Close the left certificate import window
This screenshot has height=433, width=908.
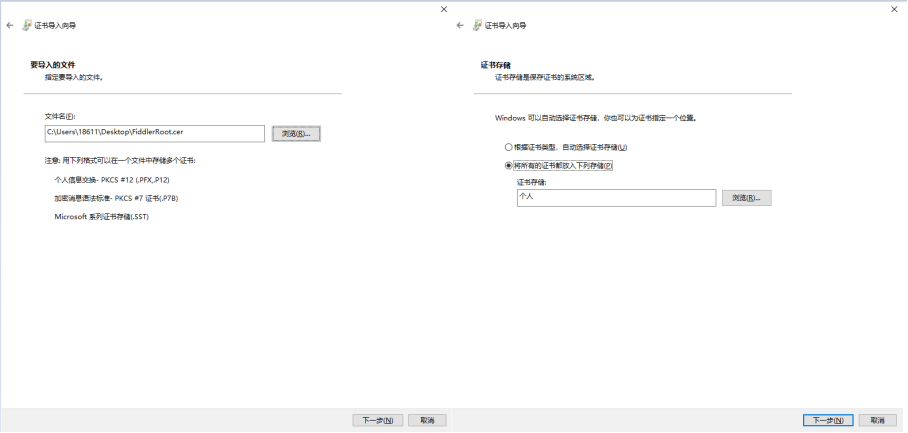444,9
